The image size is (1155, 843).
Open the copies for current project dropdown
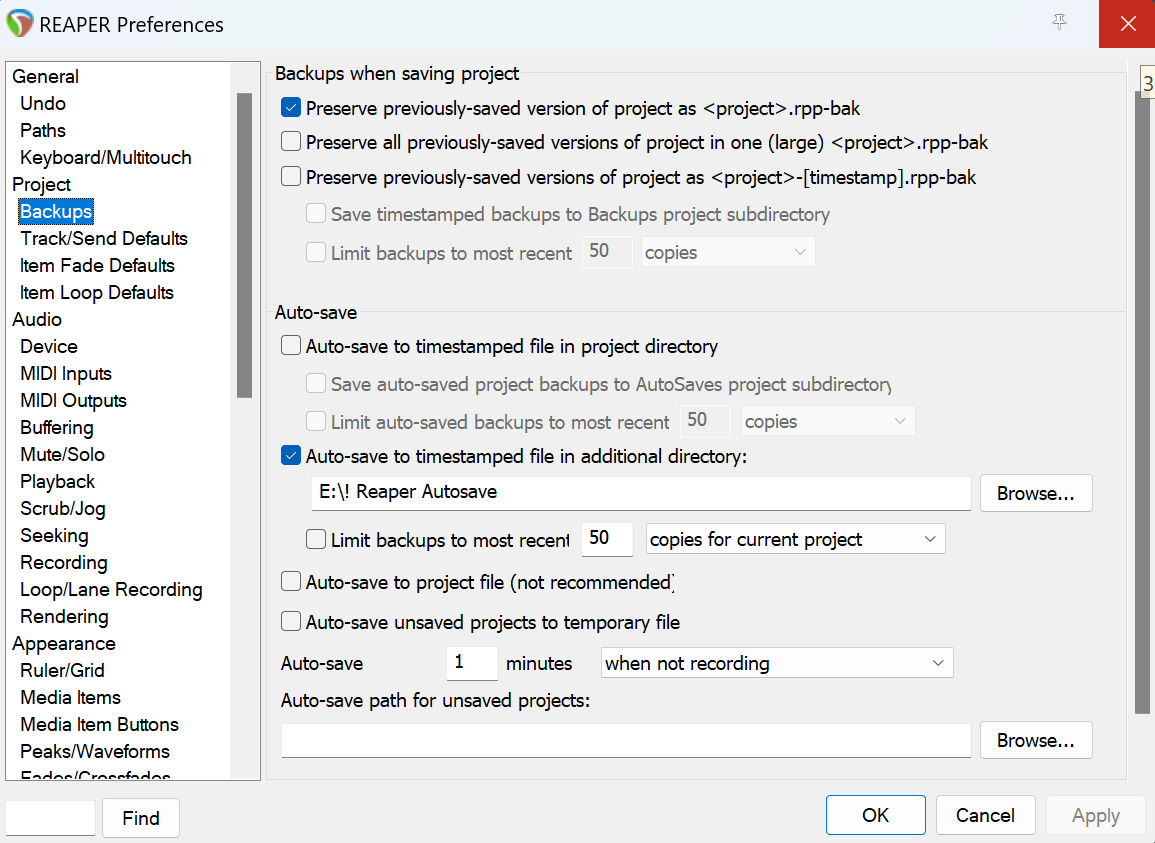(x=795, y=539)
